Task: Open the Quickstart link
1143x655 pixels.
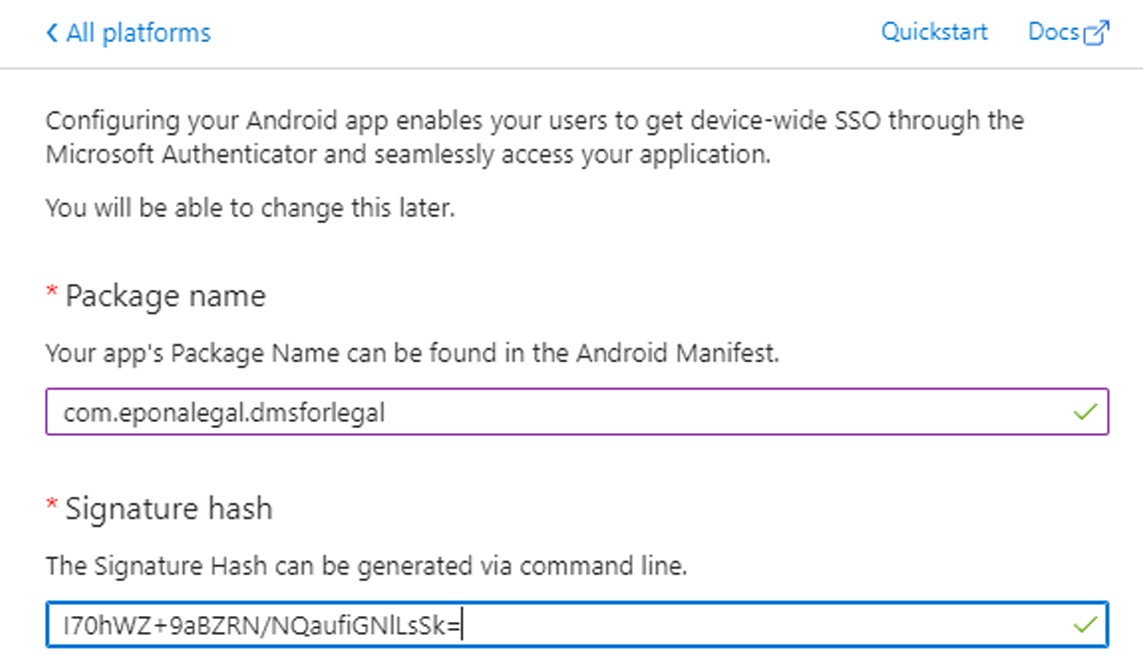Action: [x=934, y=32]
